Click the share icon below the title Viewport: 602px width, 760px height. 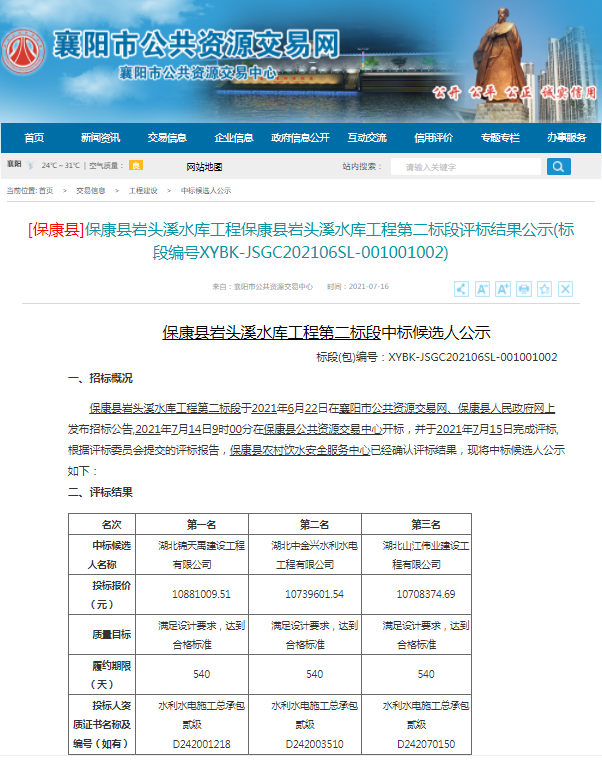point(461,289)
